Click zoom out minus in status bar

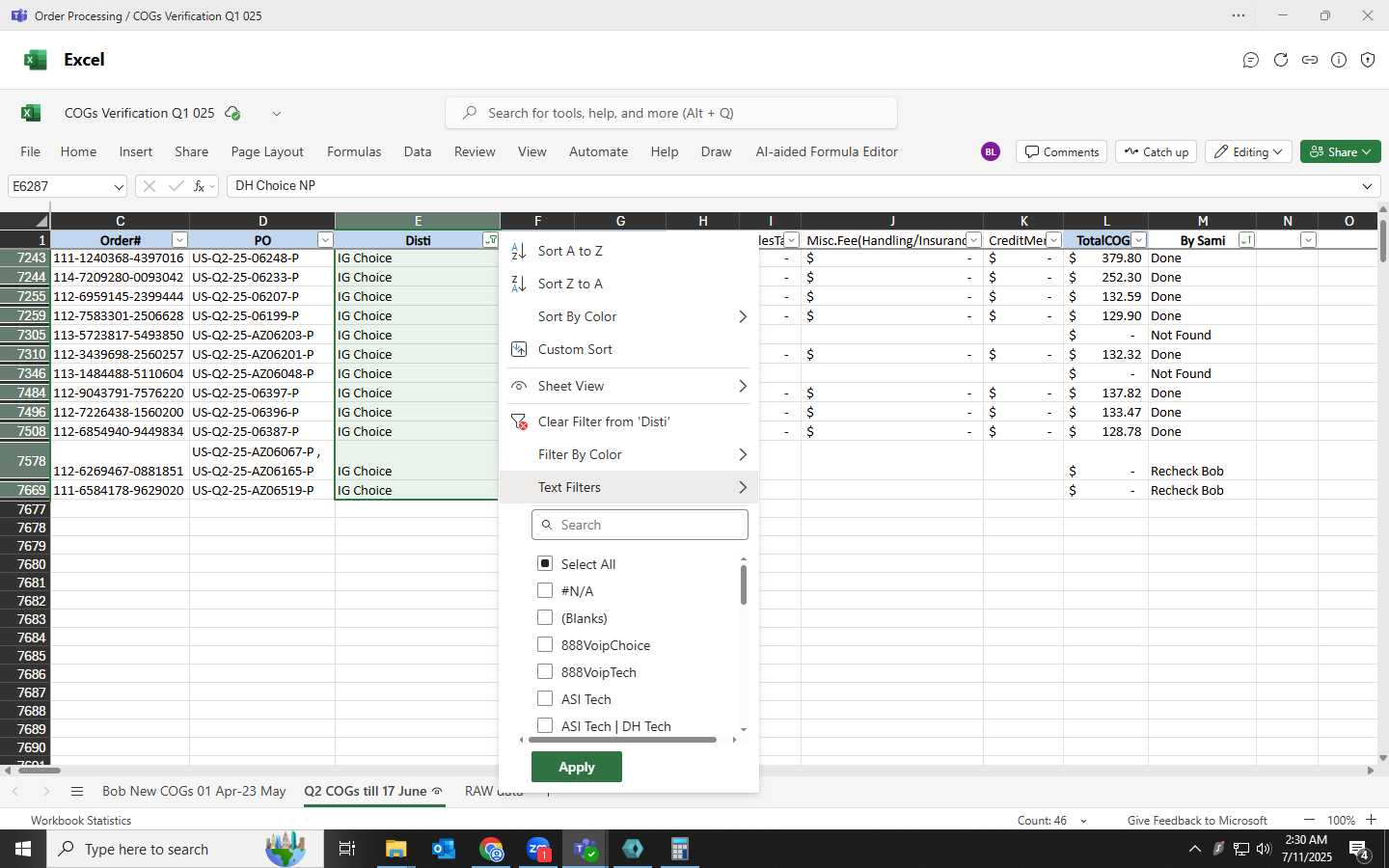[1309, 820]
